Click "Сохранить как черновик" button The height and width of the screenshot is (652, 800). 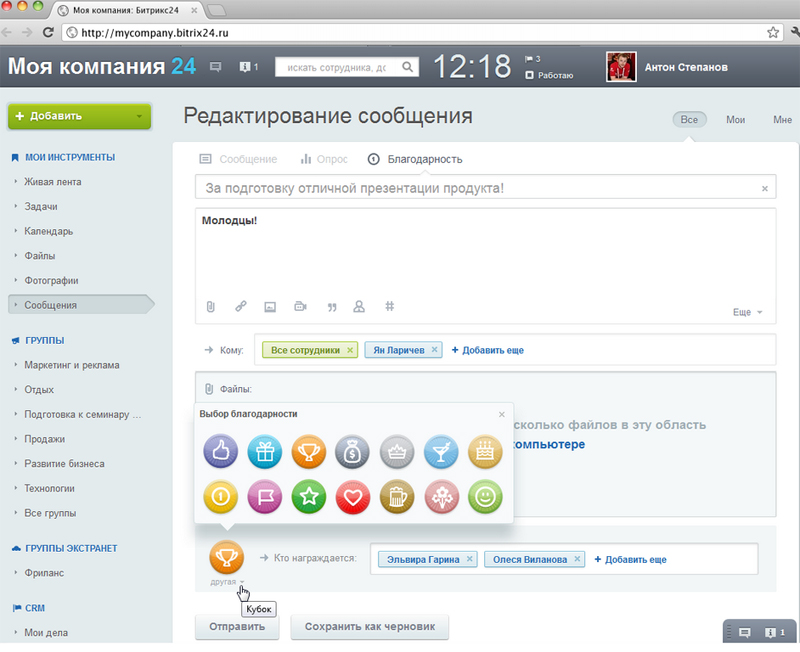[x=370, y=627]
